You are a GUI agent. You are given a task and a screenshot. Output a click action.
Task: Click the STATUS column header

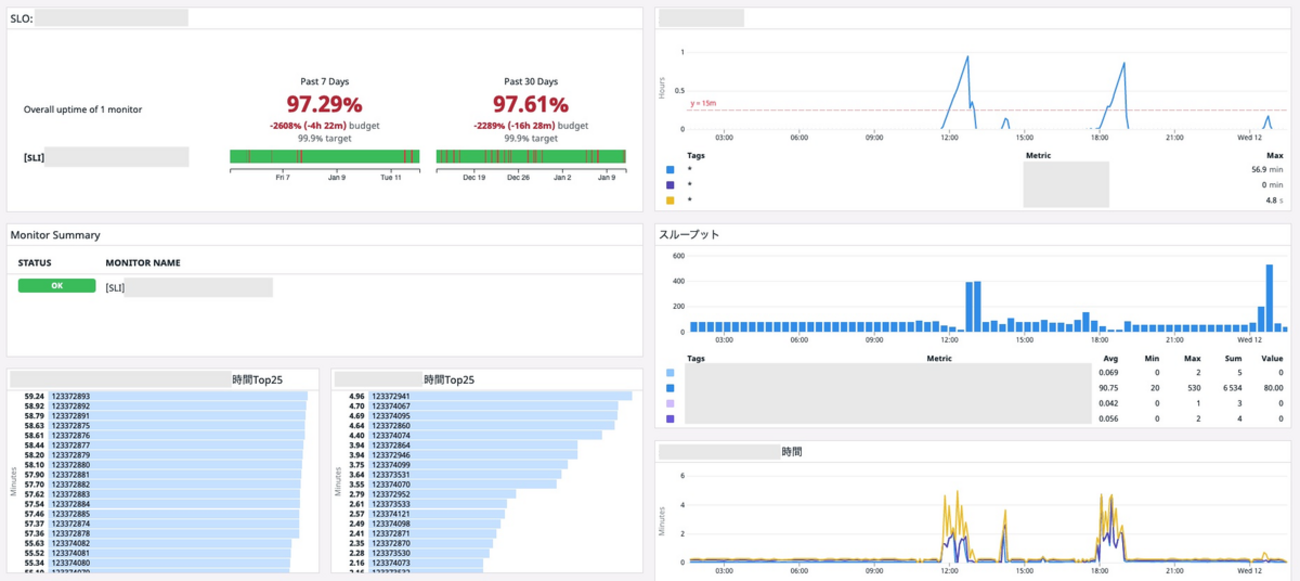pyautogui.click(x=36, y=263)
